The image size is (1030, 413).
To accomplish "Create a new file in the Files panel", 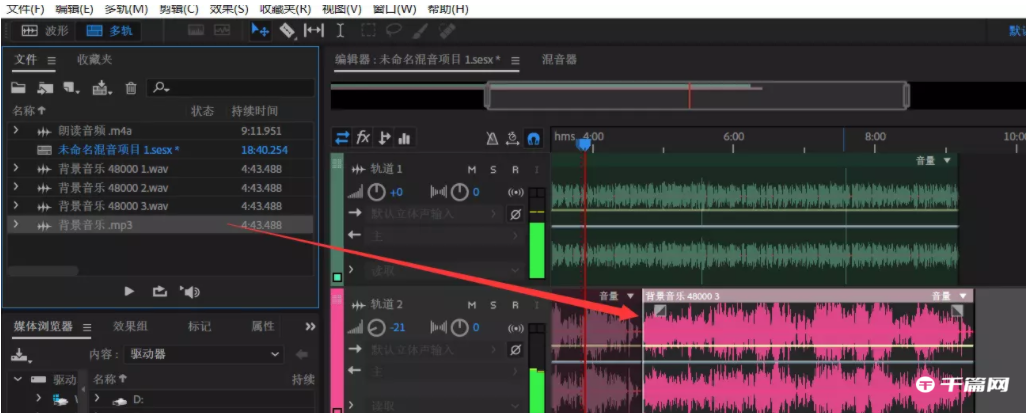I will click(x=70, y=88).
